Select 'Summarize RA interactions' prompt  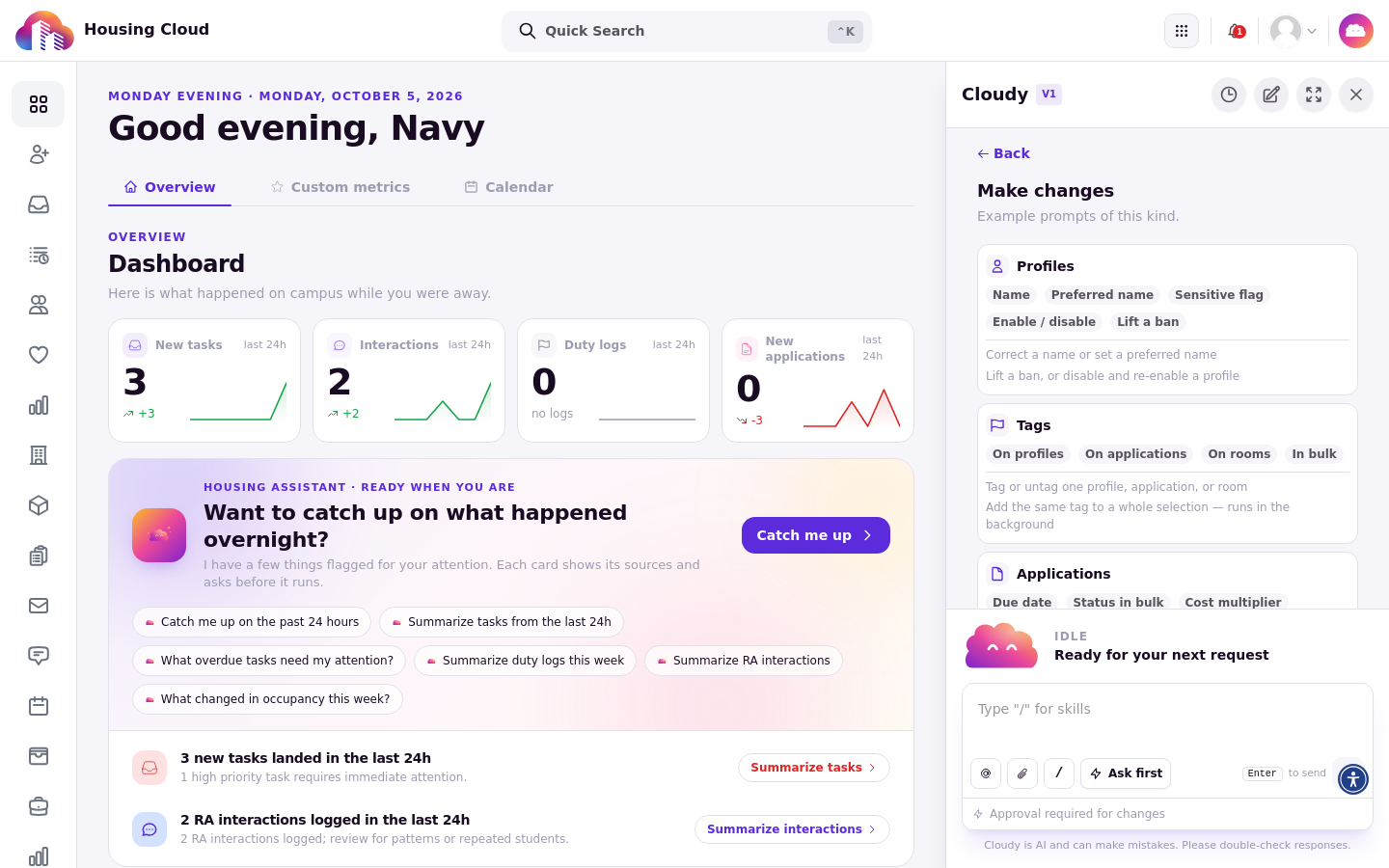click(x=744, y=661)
